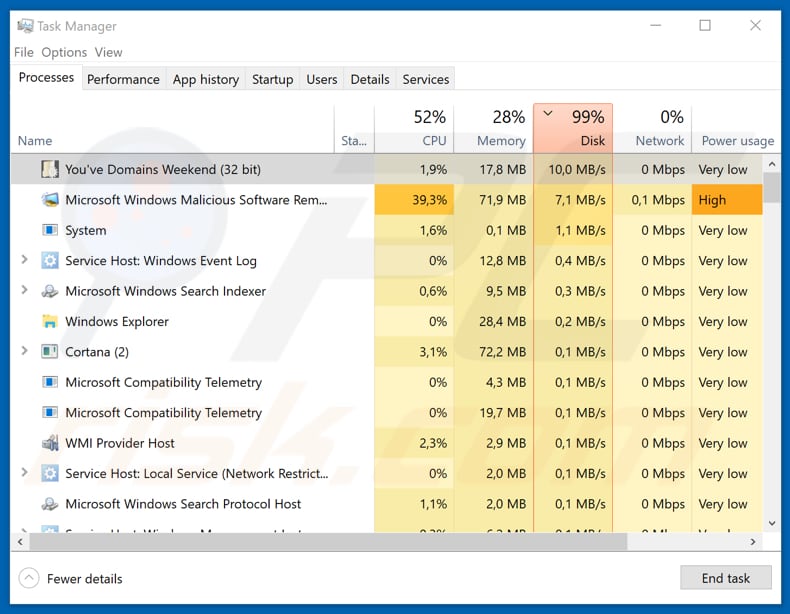The width and height of the screenshot is (790, 614).
Task: Switch to the App history tab
Action: click(206, 79)
